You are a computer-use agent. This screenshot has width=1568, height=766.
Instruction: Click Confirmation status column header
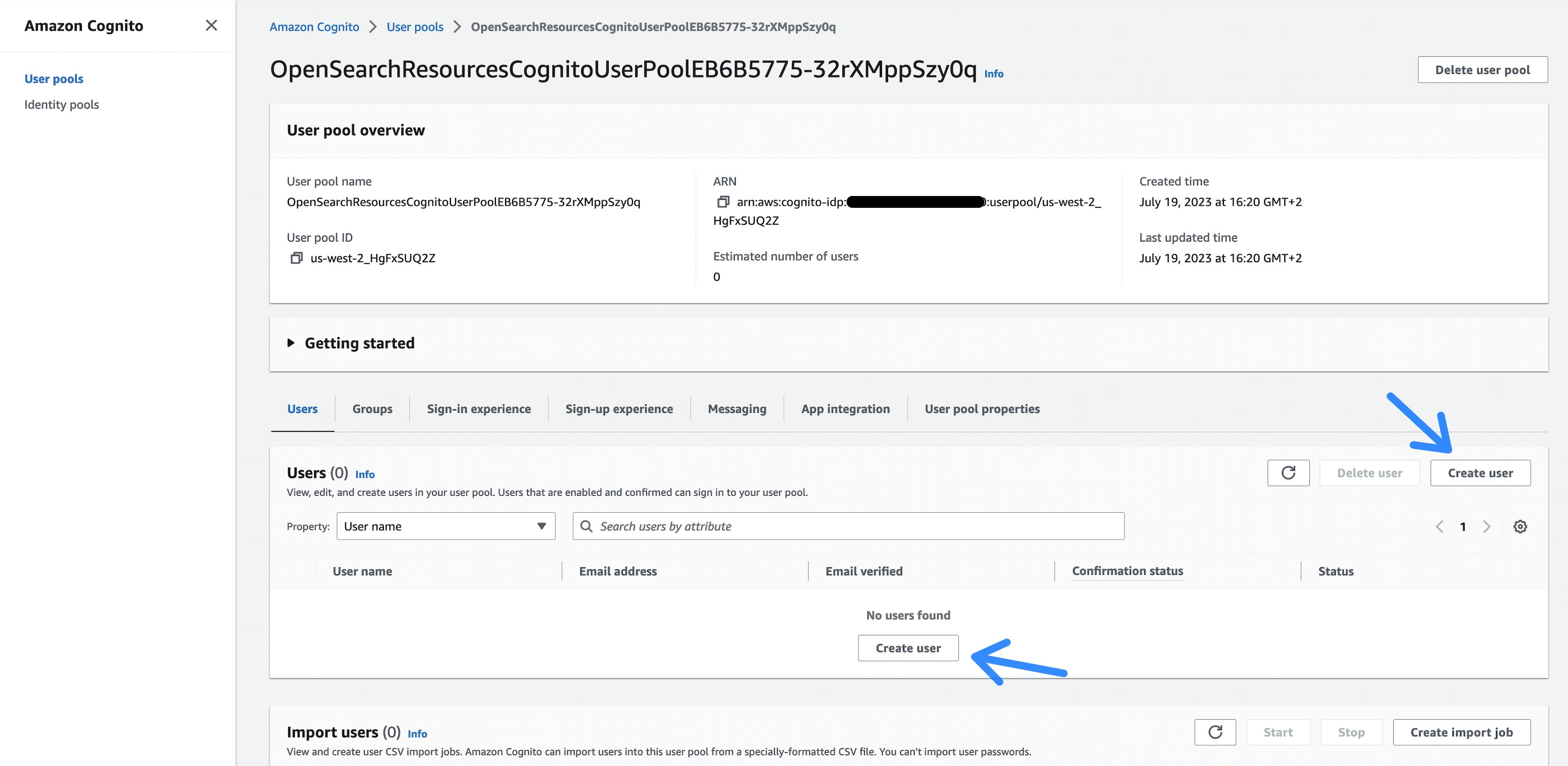[1127, 571]
